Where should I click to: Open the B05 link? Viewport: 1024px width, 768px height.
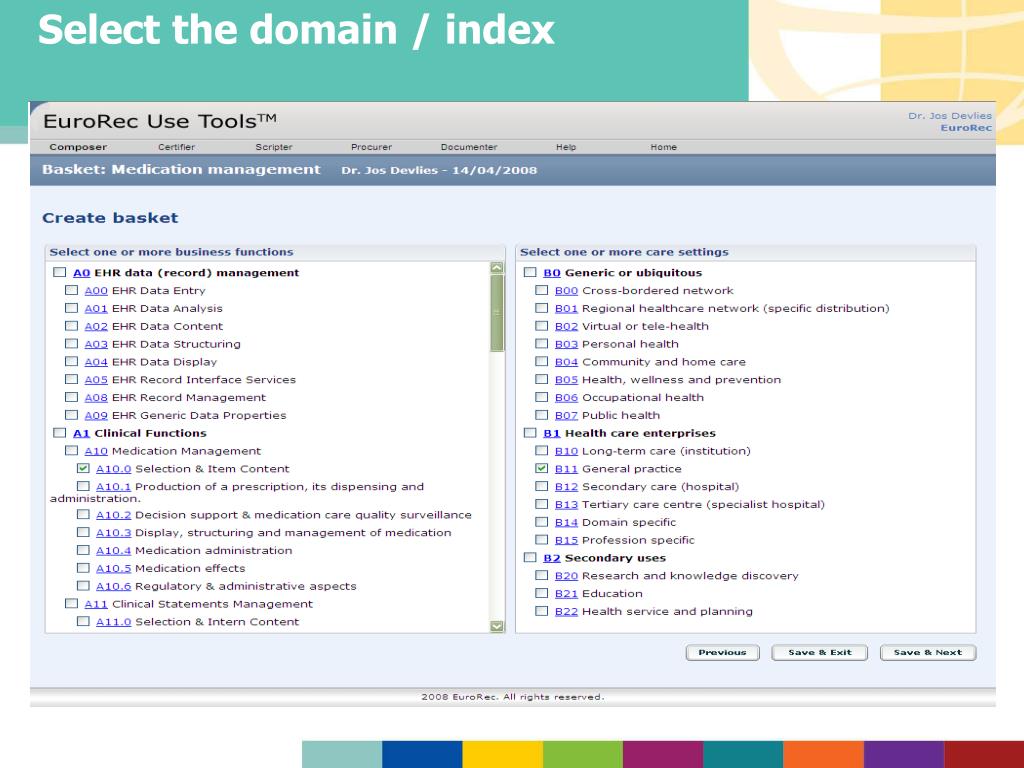coord(566,379)
